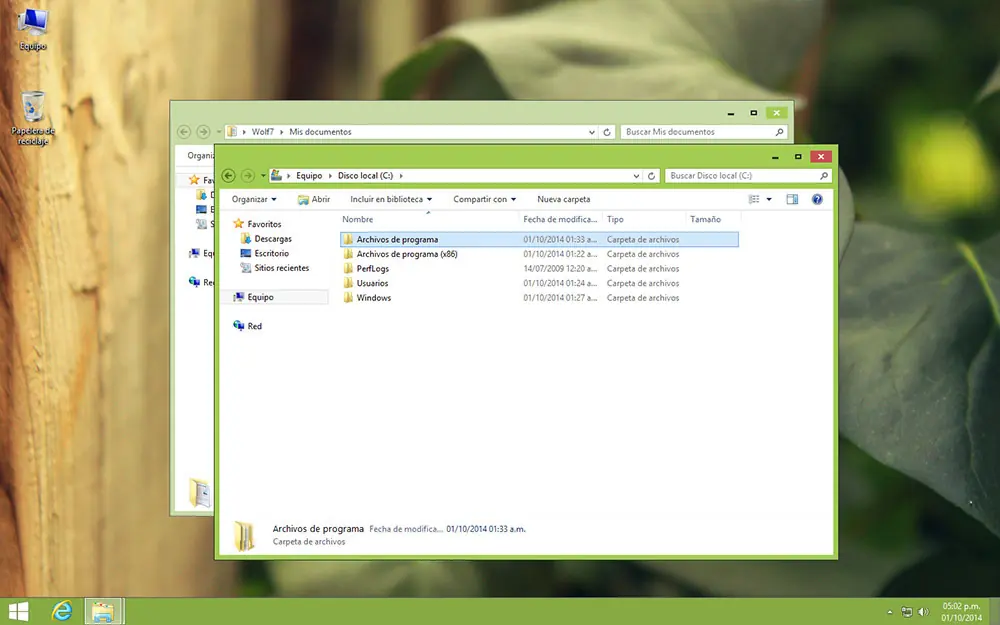This screenshot has width=1000, height=625.
Task: Select the Windows folder name
Action: tap(374, 298)
